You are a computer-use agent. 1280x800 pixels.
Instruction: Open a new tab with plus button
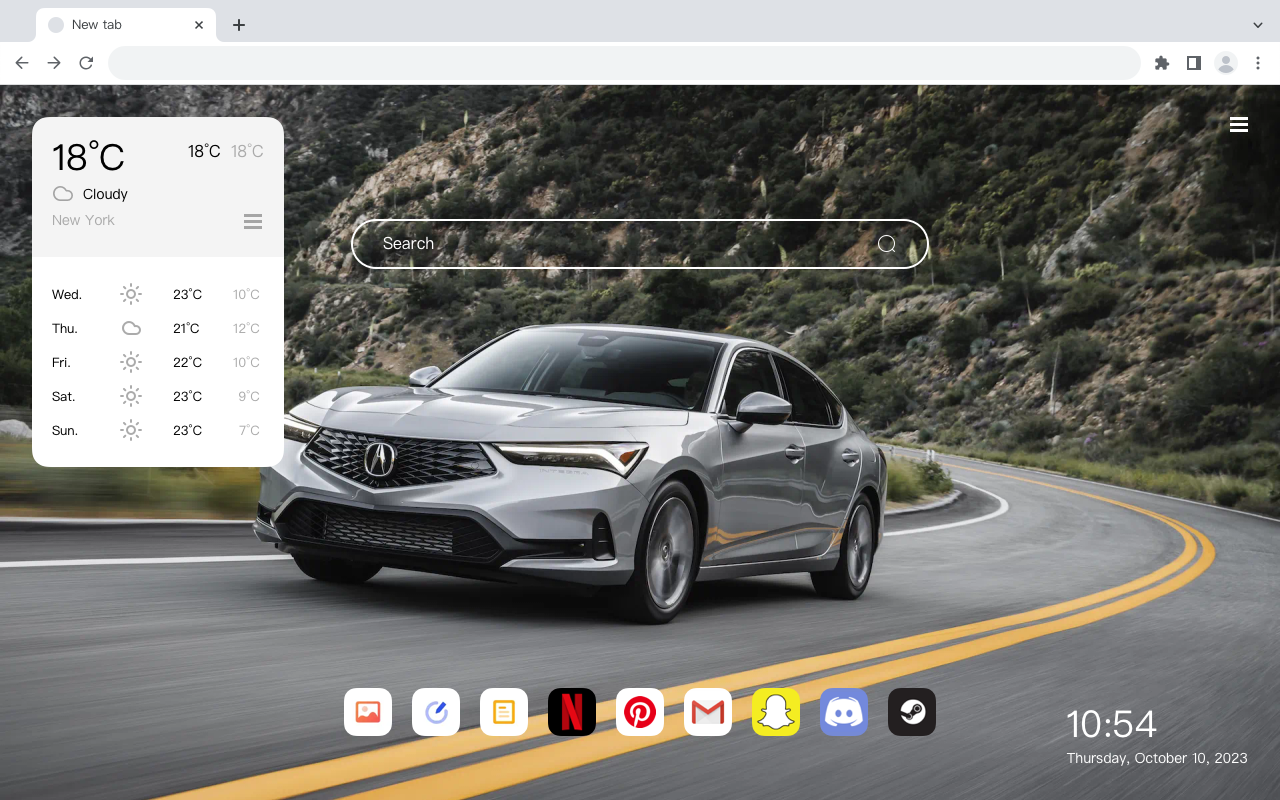tap(238, 25)
